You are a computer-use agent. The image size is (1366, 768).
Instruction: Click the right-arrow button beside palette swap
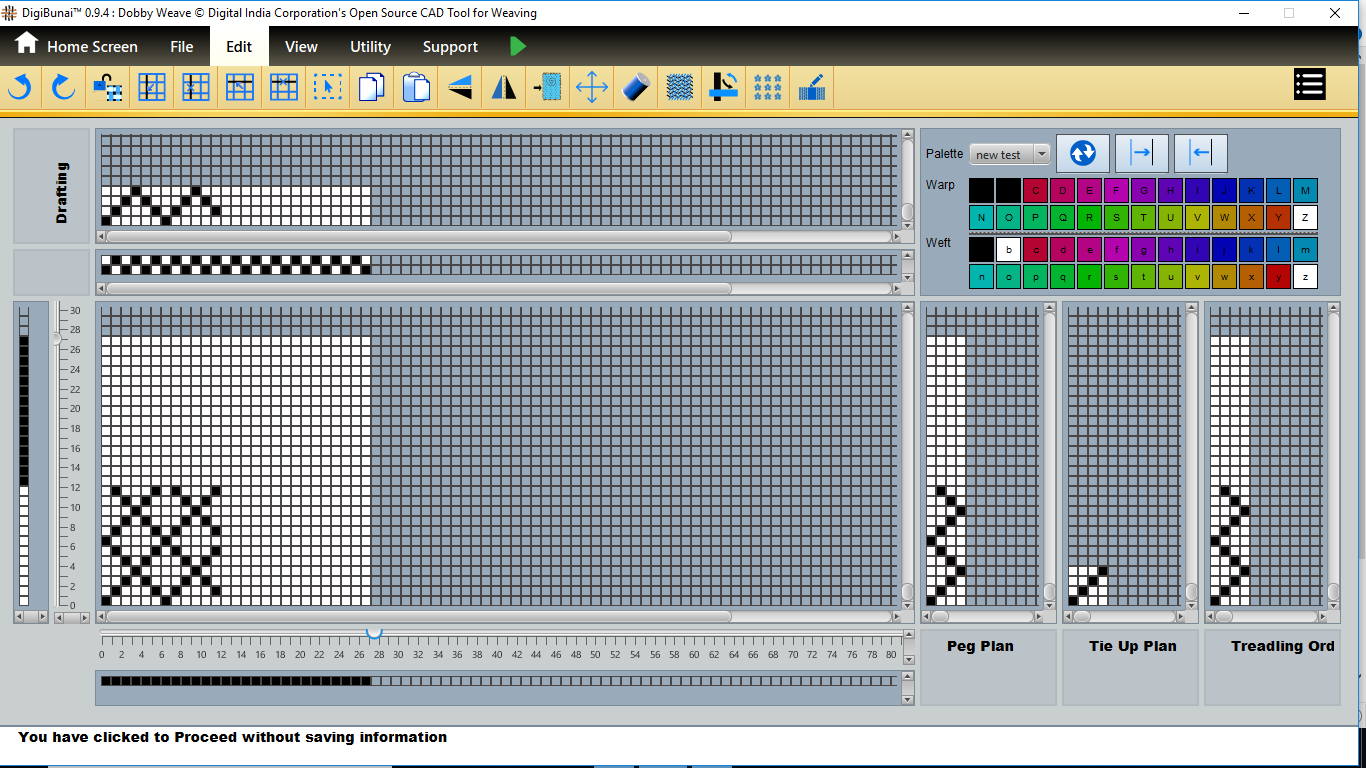pyautogui.click(x=1141, y=153)
